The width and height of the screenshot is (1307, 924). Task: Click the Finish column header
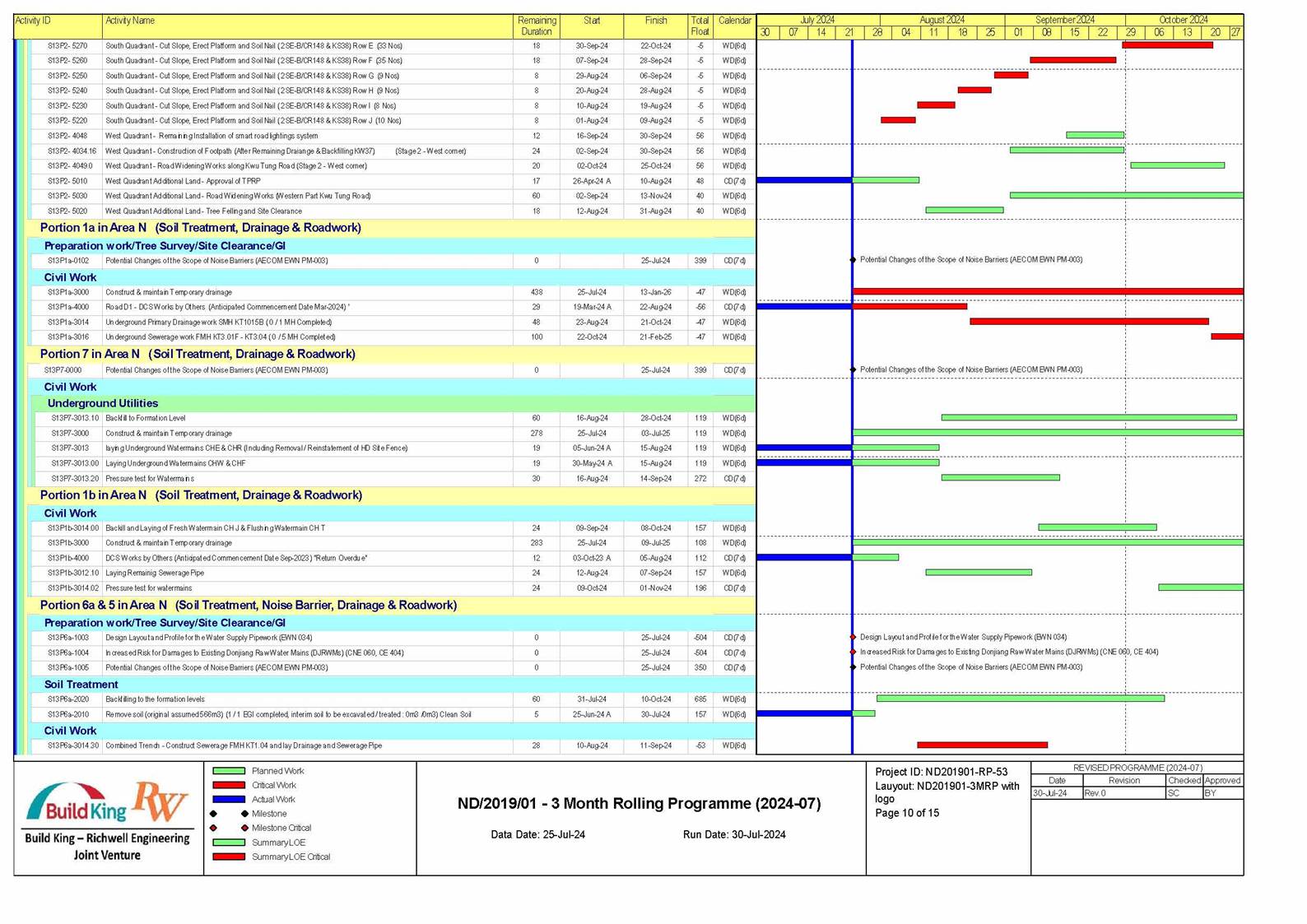pos(656,21)
